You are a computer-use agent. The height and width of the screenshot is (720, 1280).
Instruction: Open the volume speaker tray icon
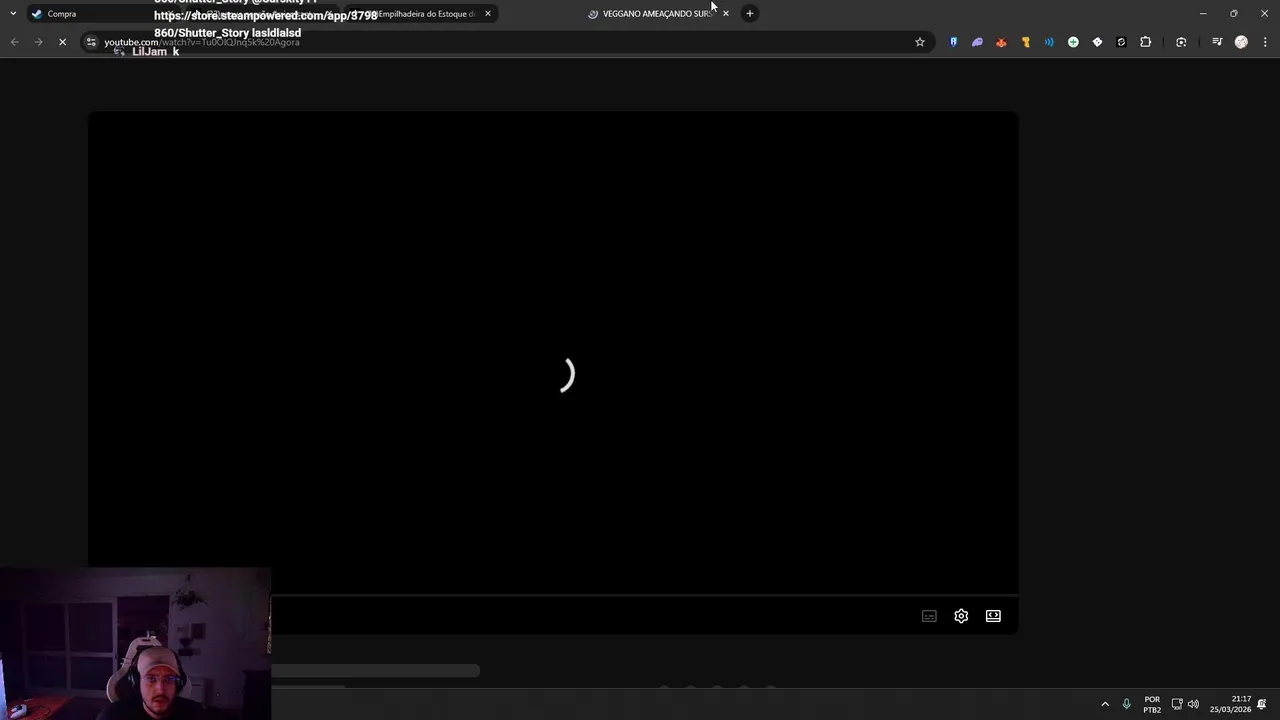click(x=1193, y=704)
